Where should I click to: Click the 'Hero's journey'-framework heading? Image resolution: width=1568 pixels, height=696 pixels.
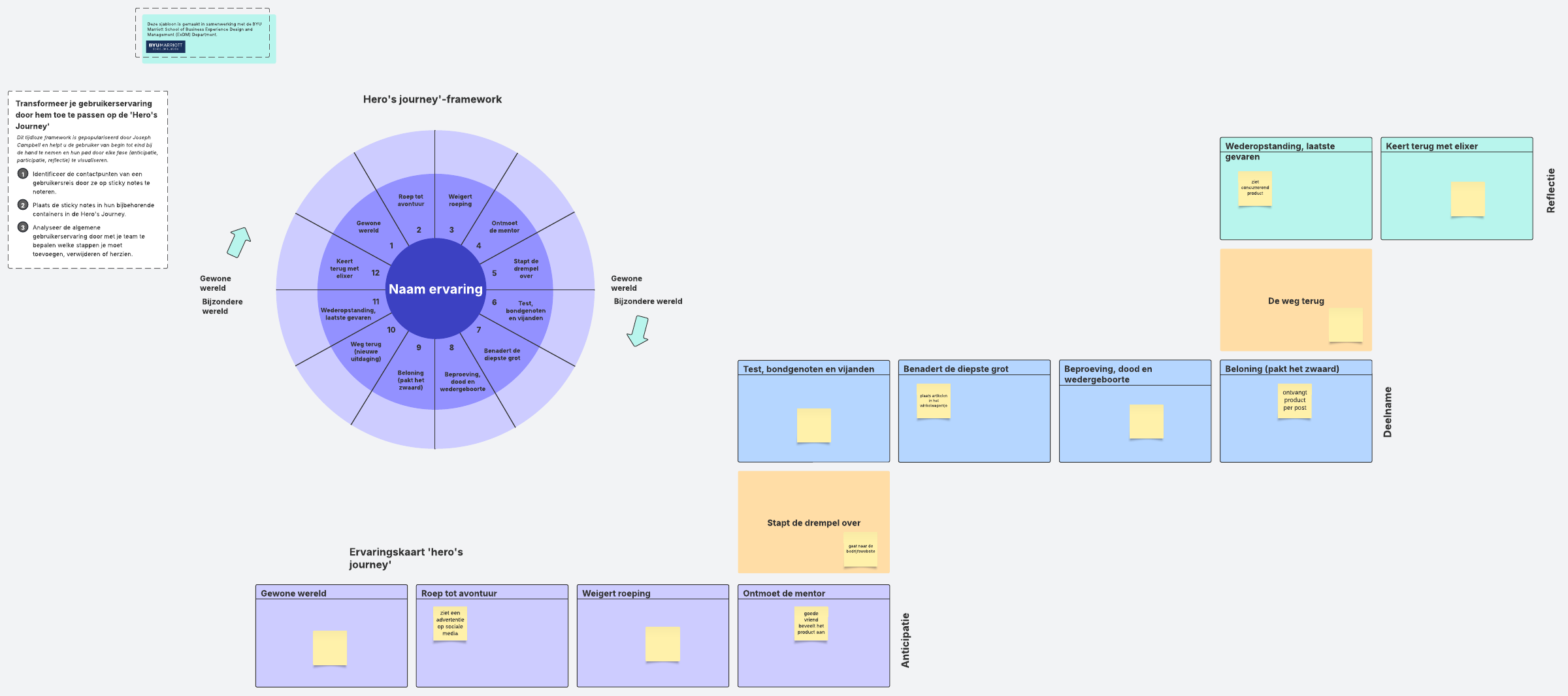pyautogui.click(x=432, y=99)
